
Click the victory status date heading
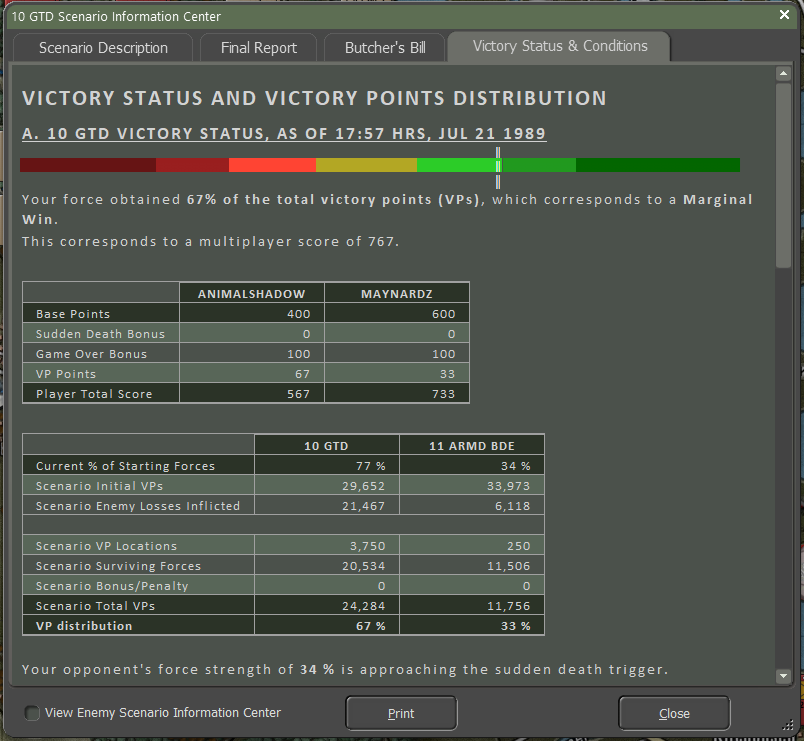click(284, 134)
